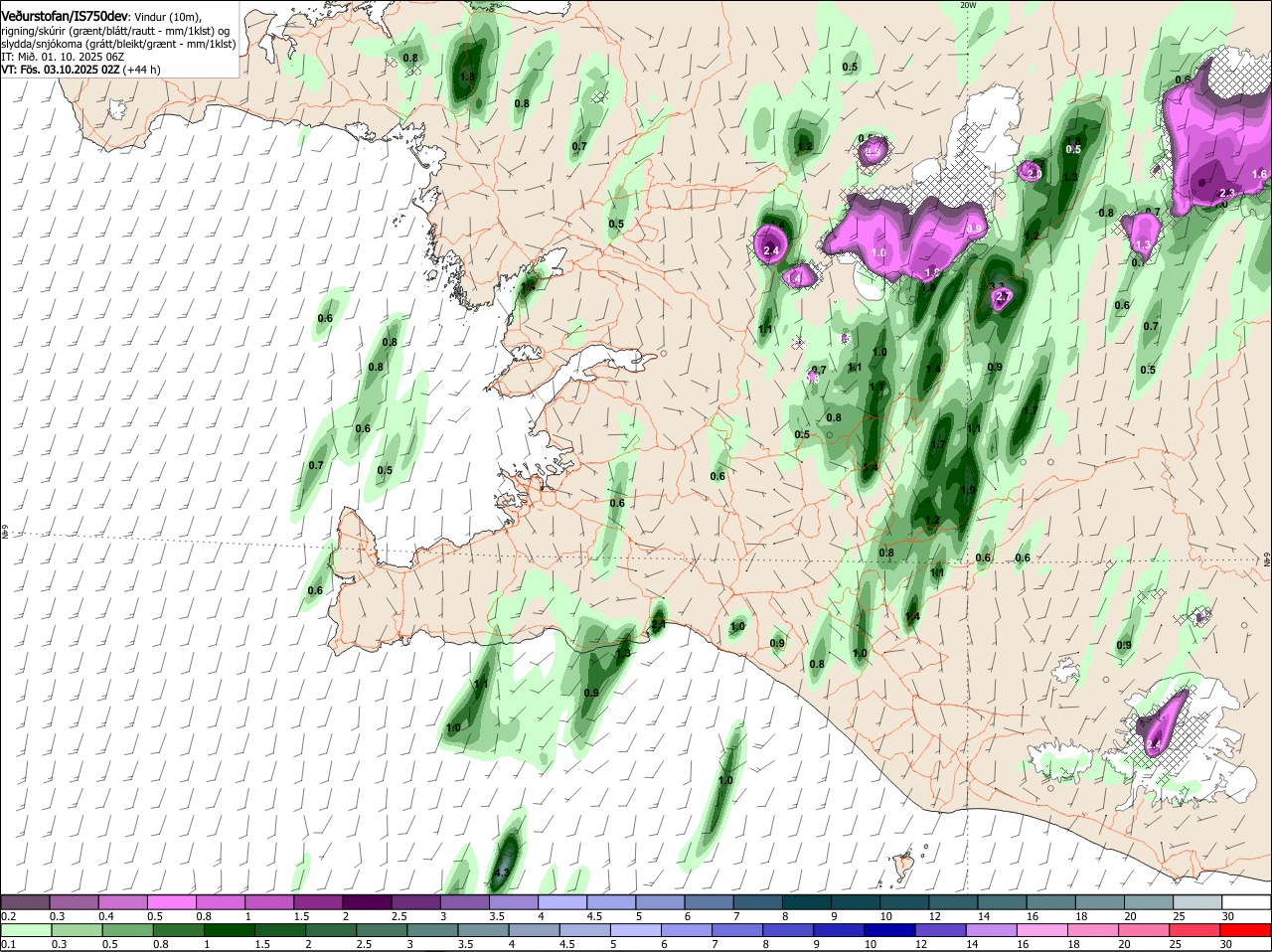Click the 20W longitude label at top
Viewport: 1272px width, 952px height.
969,5
